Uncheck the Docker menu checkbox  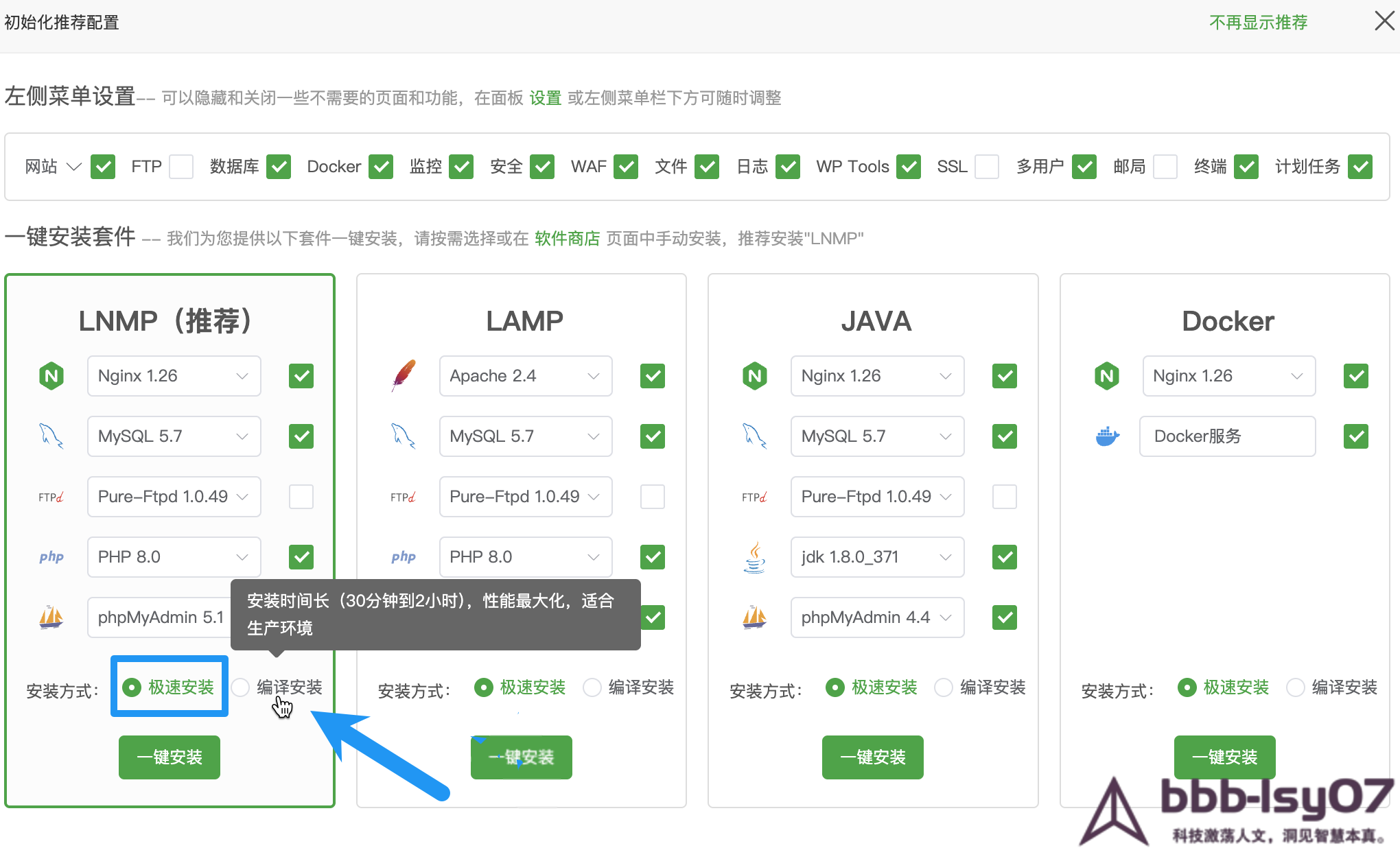[x=381, y=167]
